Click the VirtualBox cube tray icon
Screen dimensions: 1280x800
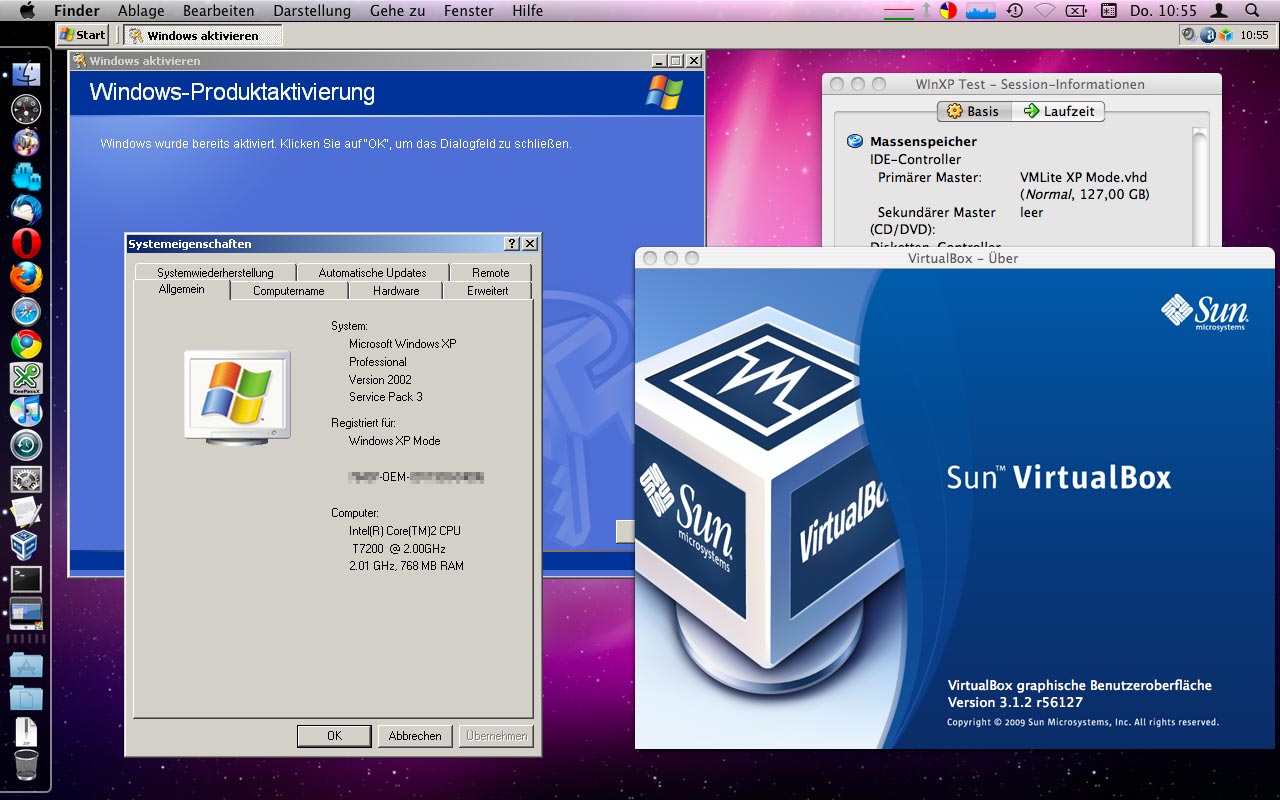point(1226,35)
